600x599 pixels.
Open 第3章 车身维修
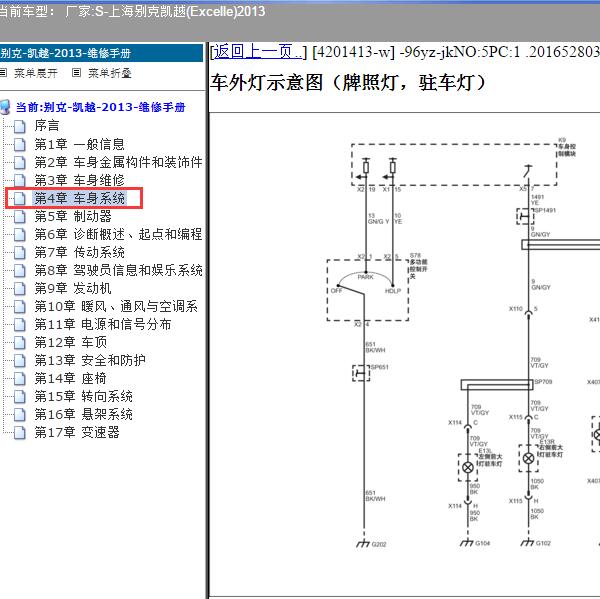pos(80,180)
